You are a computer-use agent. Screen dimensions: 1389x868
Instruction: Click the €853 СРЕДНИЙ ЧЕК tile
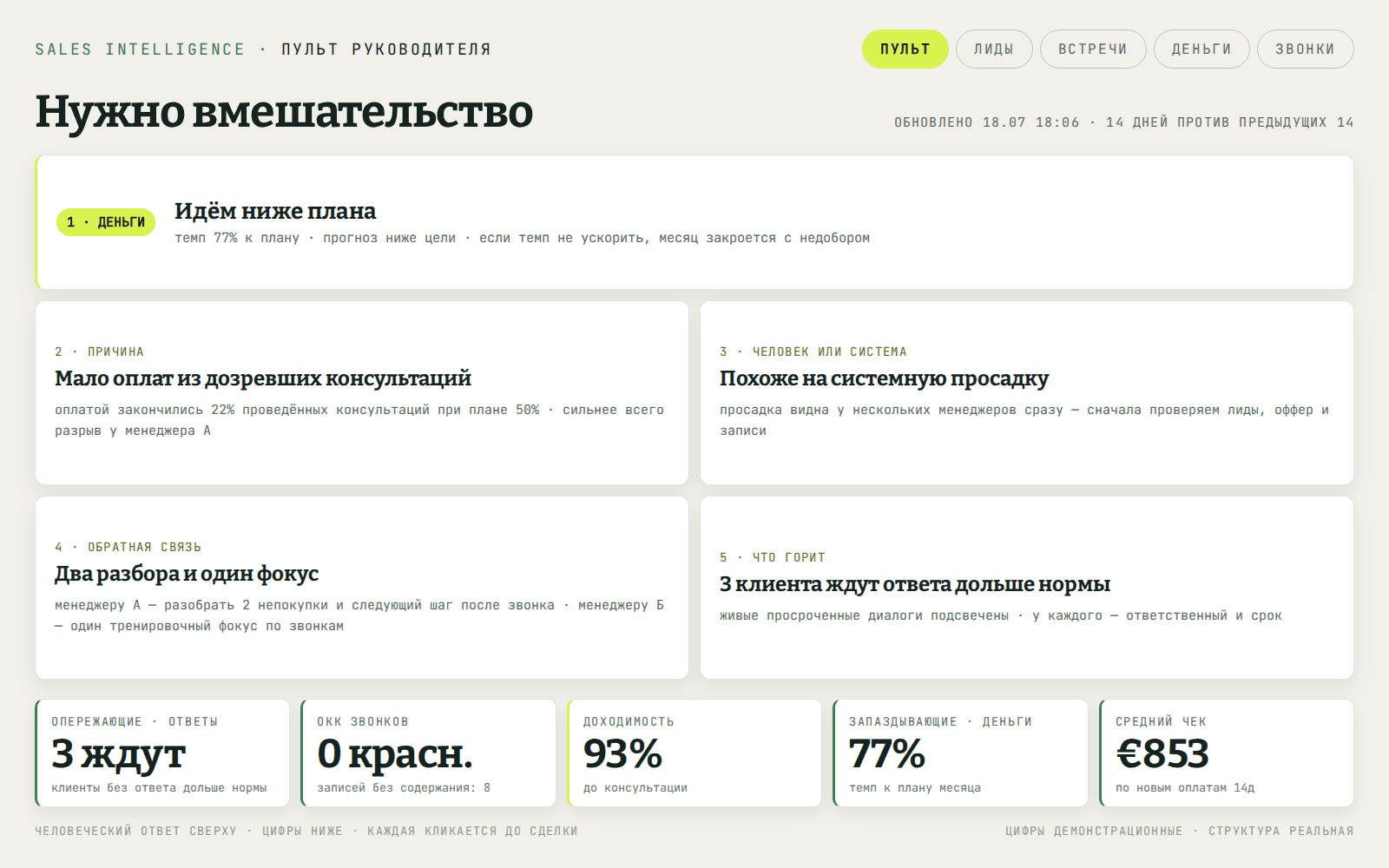1227,753
